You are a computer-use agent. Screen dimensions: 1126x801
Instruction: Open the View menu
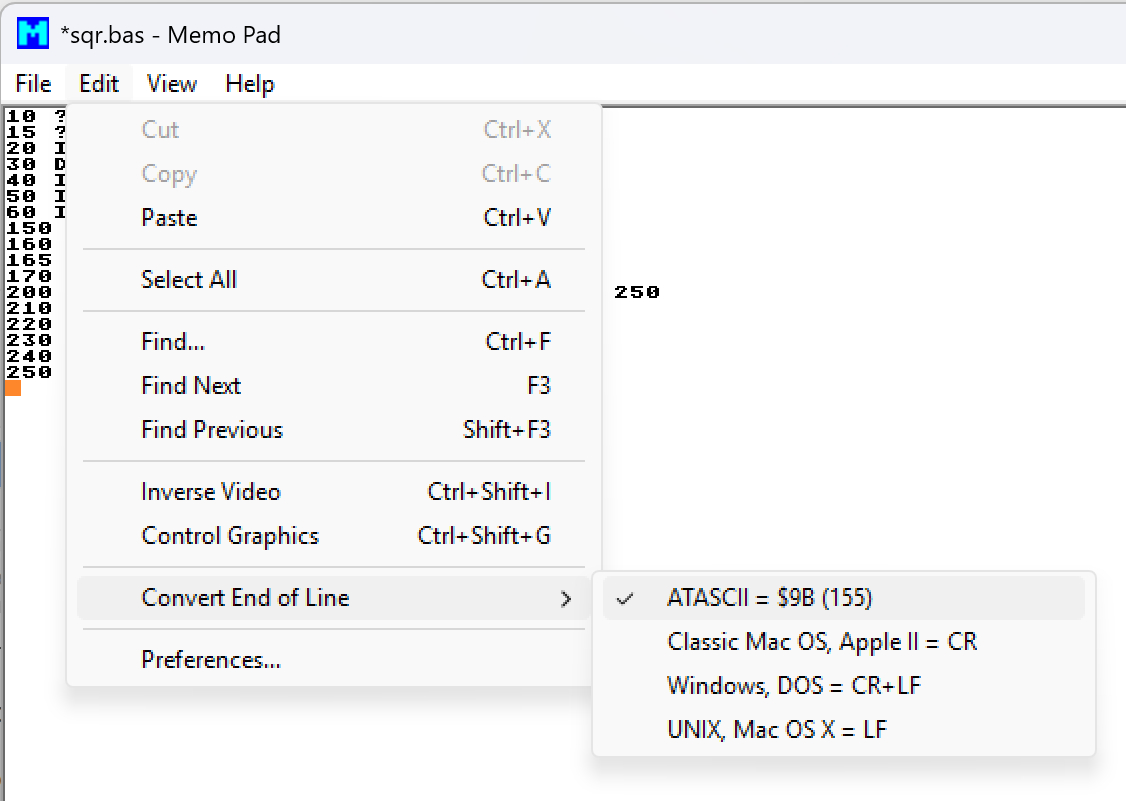tap(172, 84)
